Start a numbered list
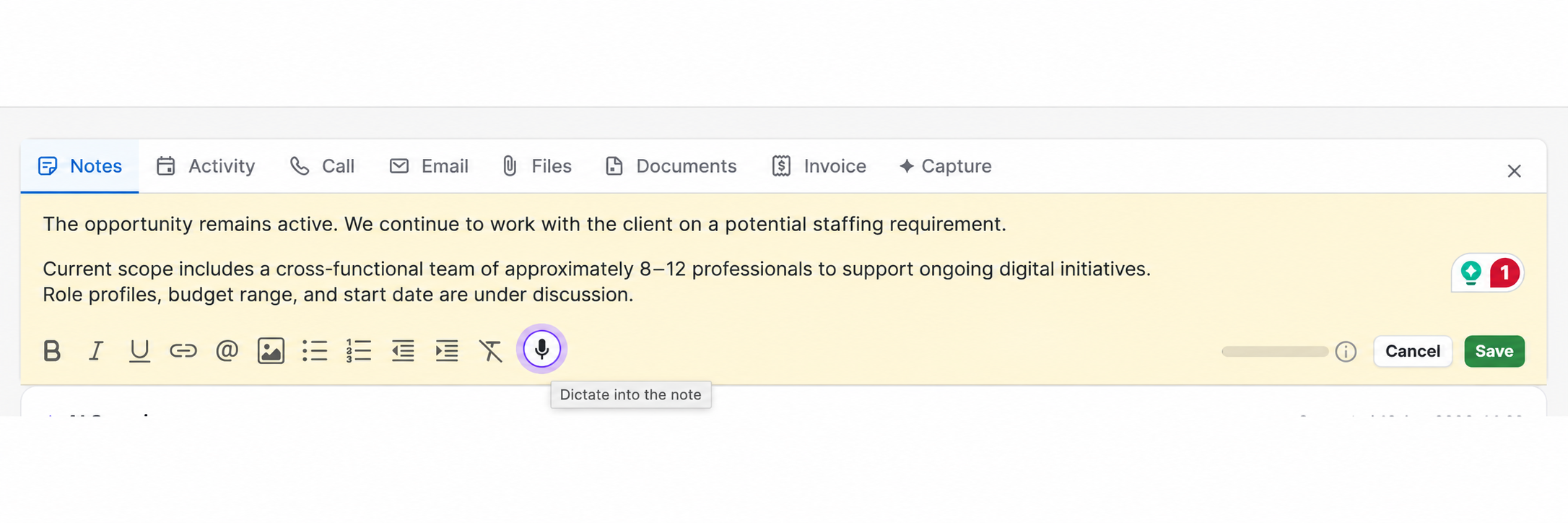1568x523 pixels. tap(359, 351)
